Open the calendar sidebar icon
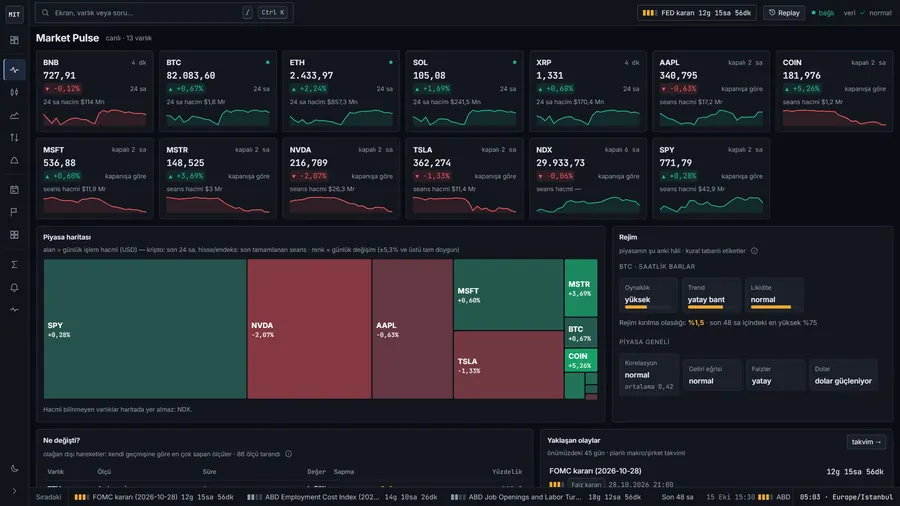This screenshot has height=506, width=900. [x=14, y=189]
